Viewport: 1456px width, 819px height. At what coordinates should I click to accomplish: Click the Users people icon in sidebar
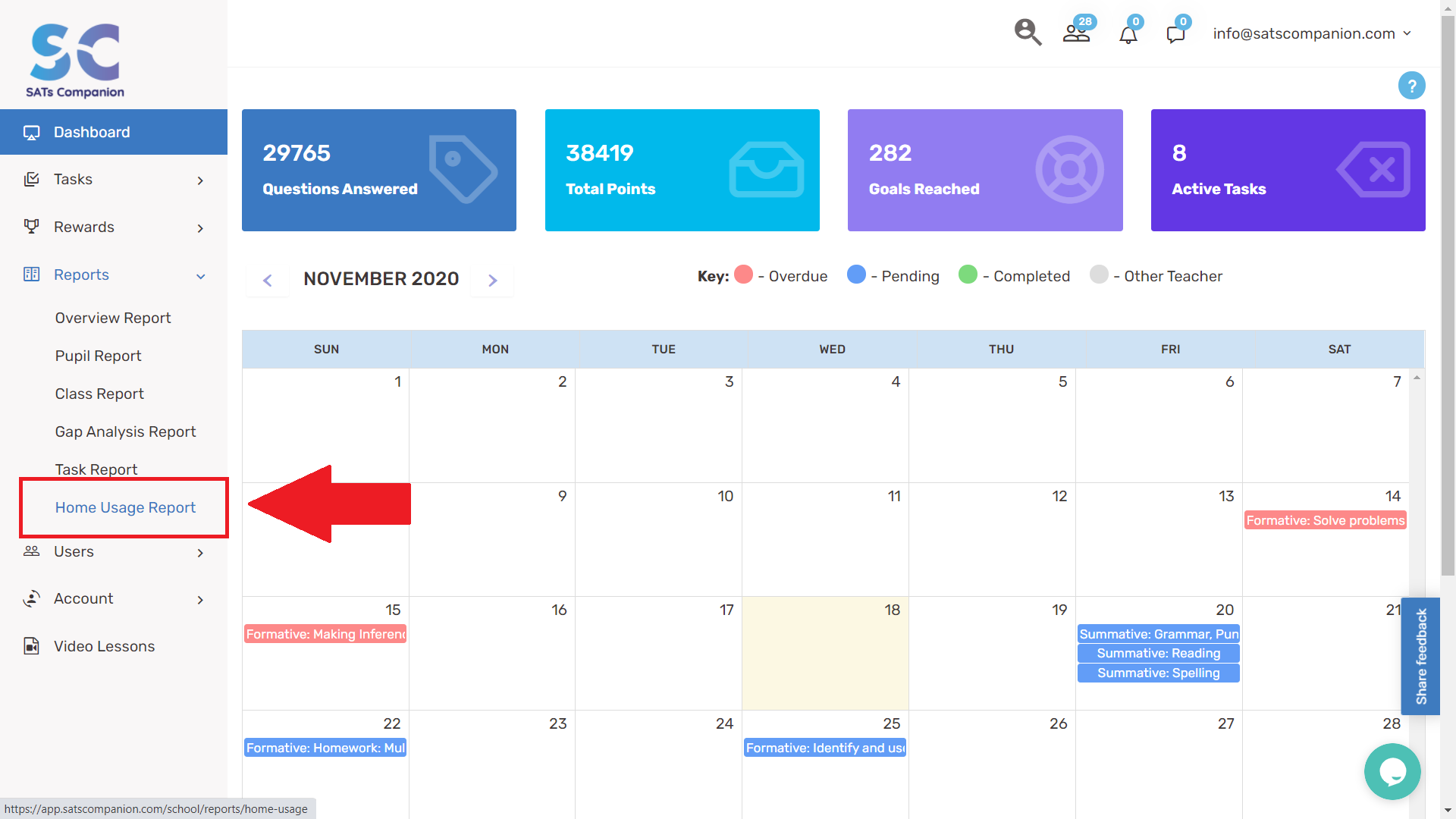(31, 551)
